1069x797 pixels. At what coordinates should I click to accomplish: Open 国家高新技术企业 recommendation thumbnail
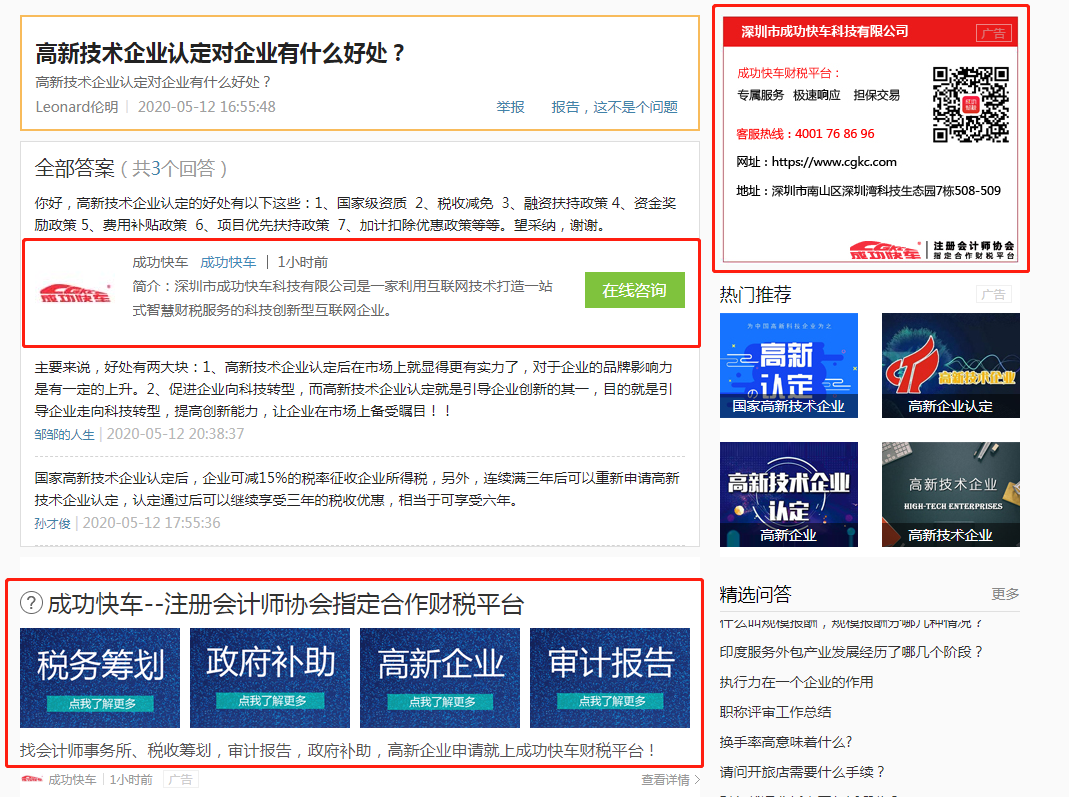coord(788,365)
